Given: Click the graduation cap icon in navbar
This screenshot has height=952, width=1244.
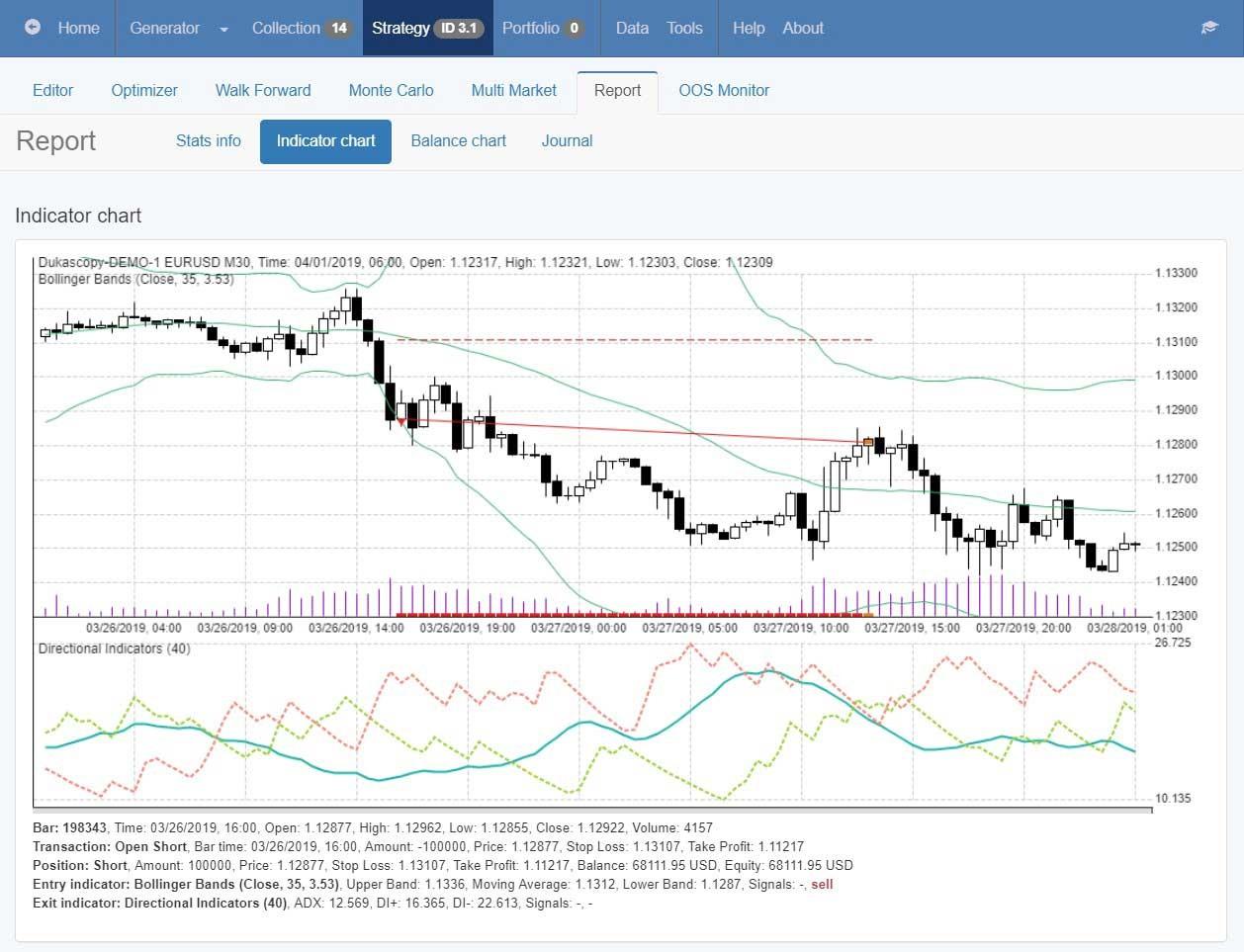Looking at the screenshot, I should click(1208, 28).
